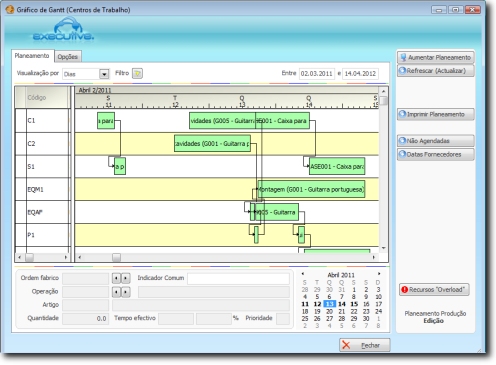Expand the Visualização por dropdown
This screenshot has width=496, height=365.
point(104,74)
